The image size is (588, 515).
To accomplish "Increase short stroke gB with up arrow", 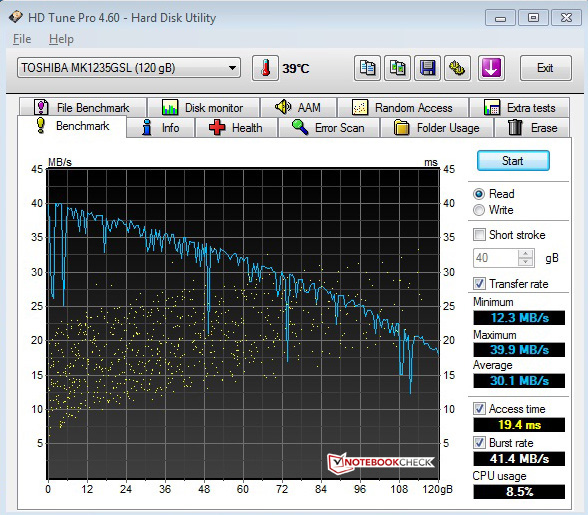I will point(525,253).
